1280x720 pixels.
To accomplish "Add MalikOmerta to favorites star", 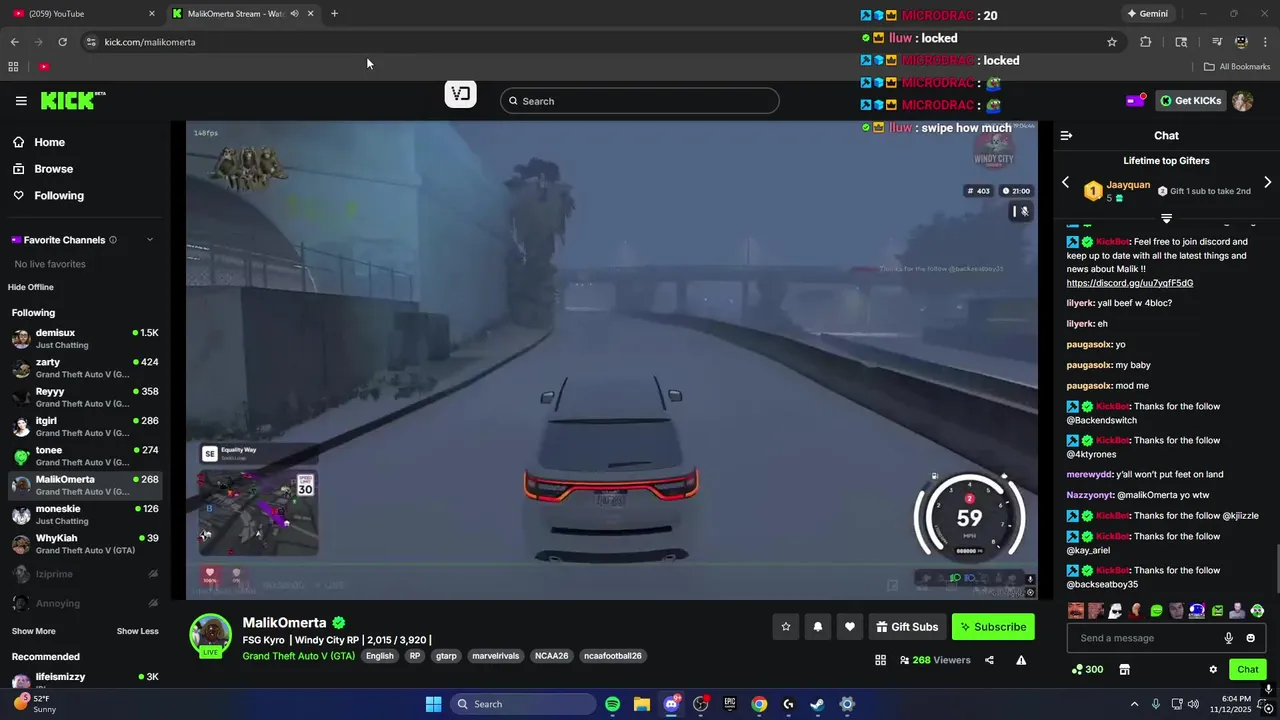I will [x=786, y=627].
